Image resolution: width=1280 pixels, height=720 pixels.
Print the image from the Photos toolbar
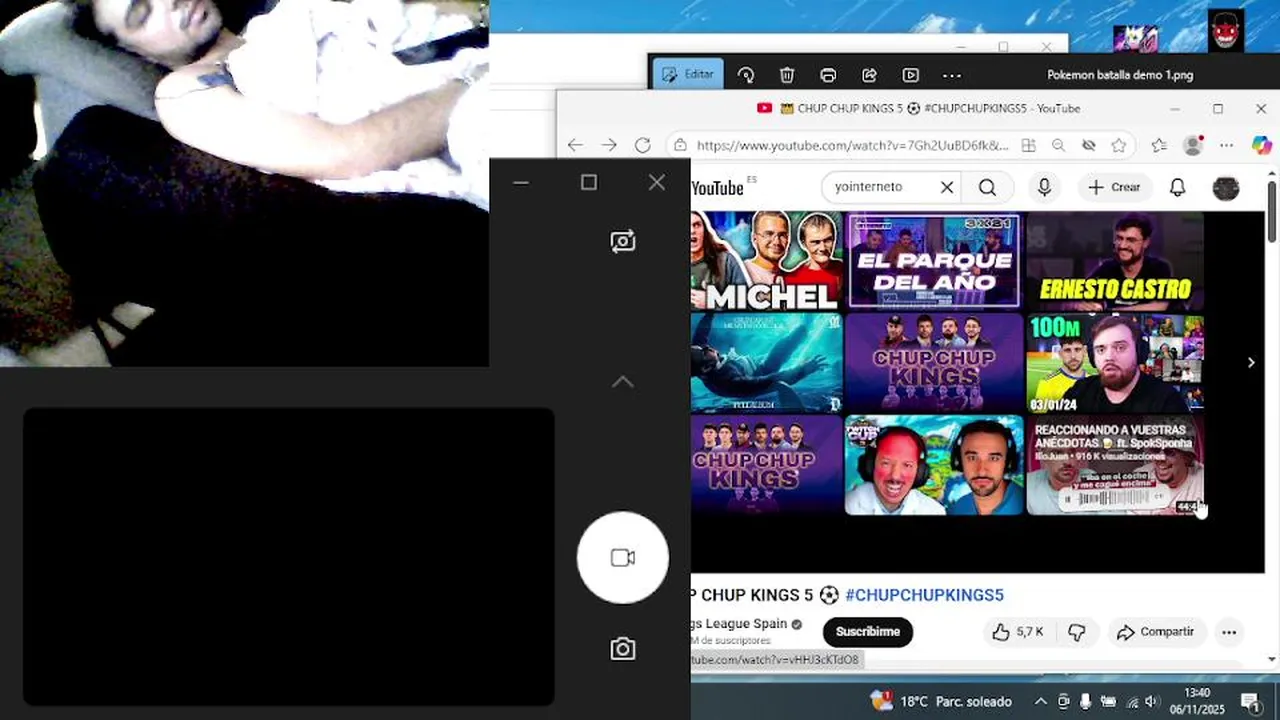point(828,75)
